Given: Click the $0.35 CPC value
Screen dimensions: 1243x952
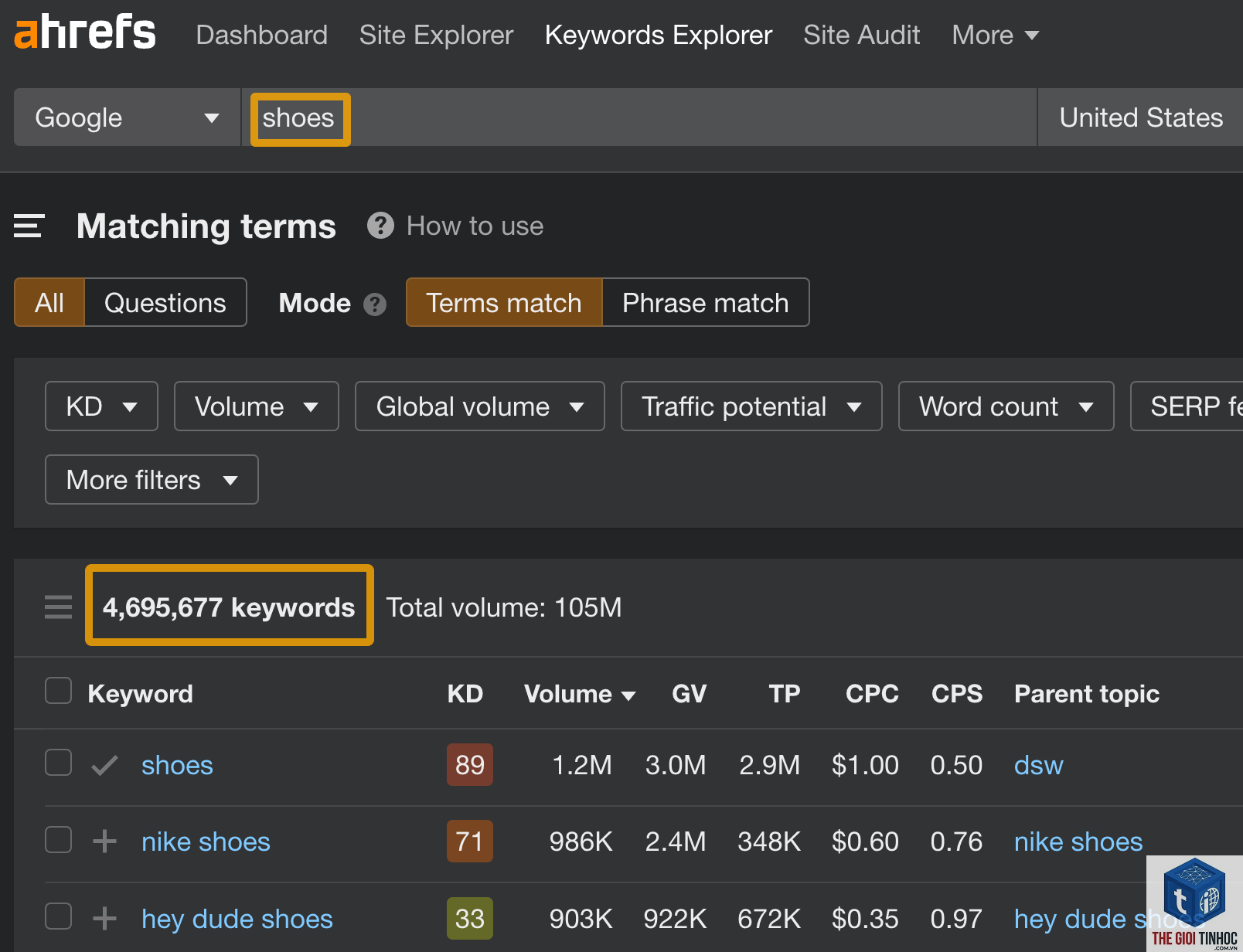Looking at the screenshot, I should tap(865, 919).
